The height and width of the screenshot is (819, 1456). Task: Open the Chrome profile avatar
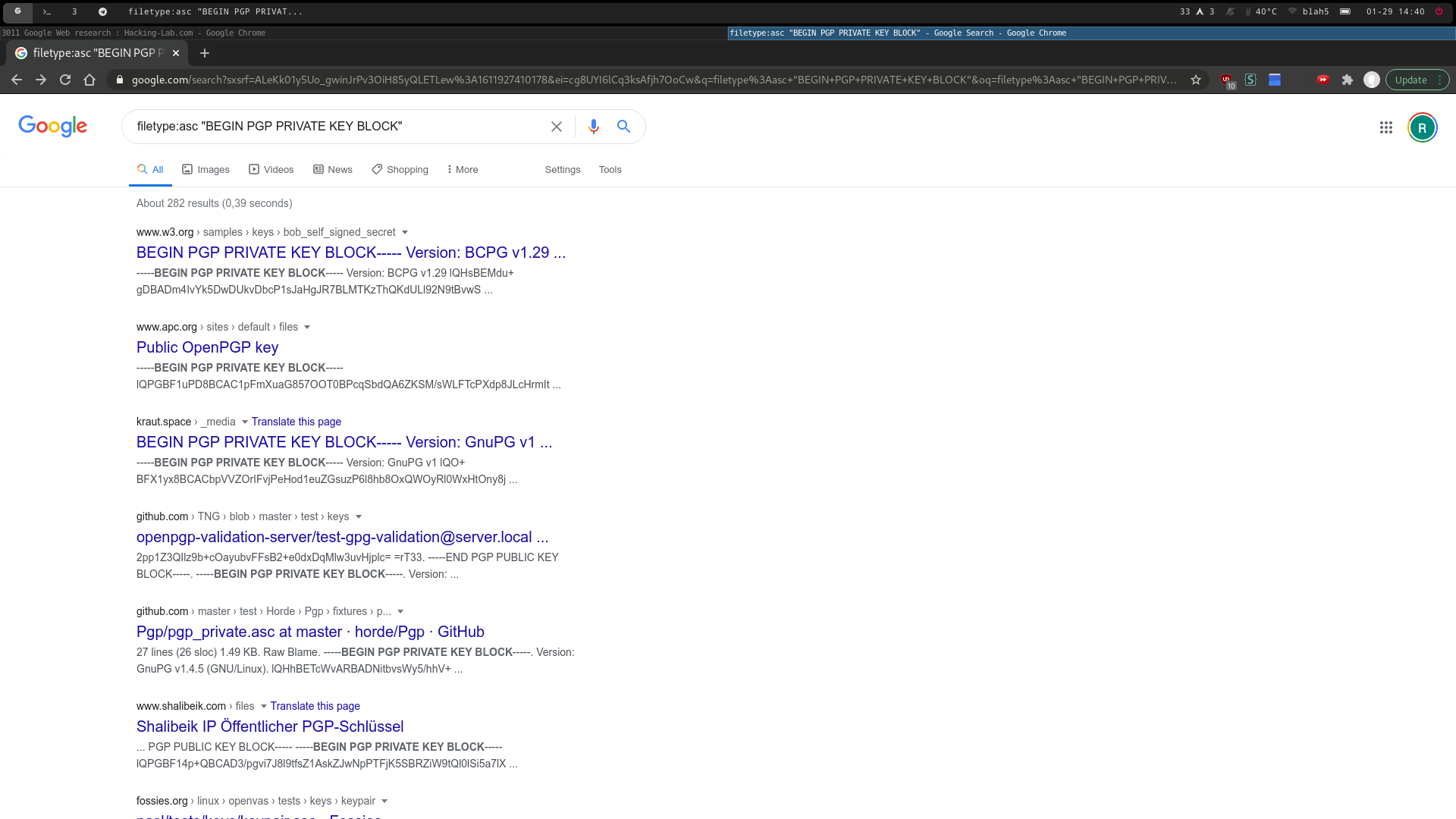click(1372, 79)
